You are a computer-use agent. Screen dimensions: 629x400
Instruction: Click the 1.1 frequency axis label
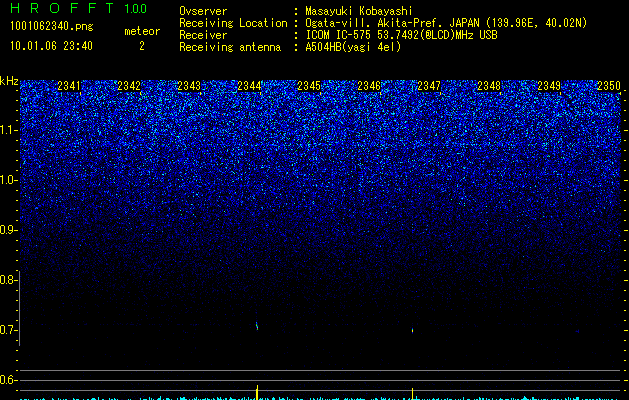pos(7,130)
